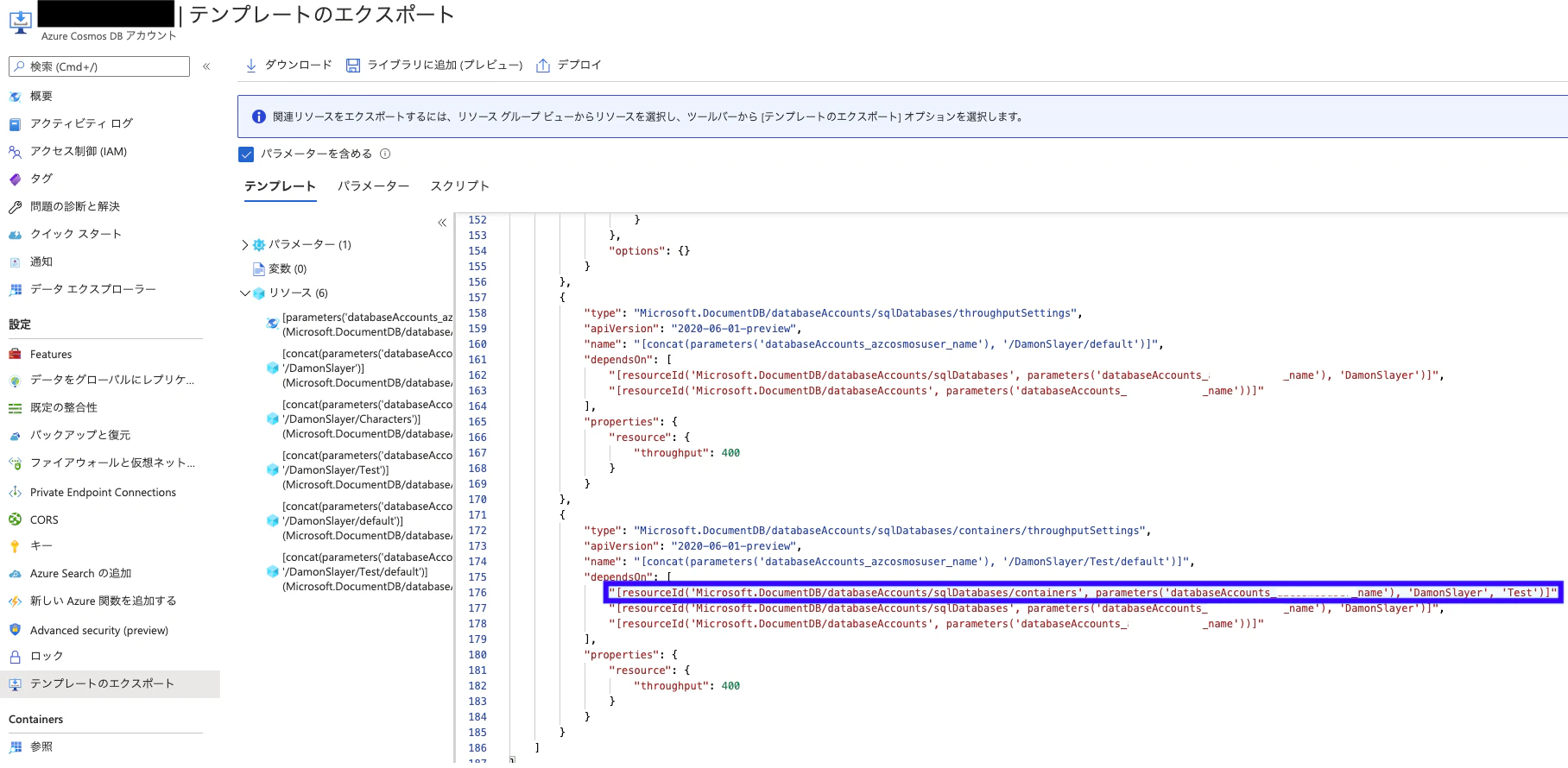The width and height of the screenshot is (1568, 768).
Task: Switch to the テンプレート tab
Action: 280,186
